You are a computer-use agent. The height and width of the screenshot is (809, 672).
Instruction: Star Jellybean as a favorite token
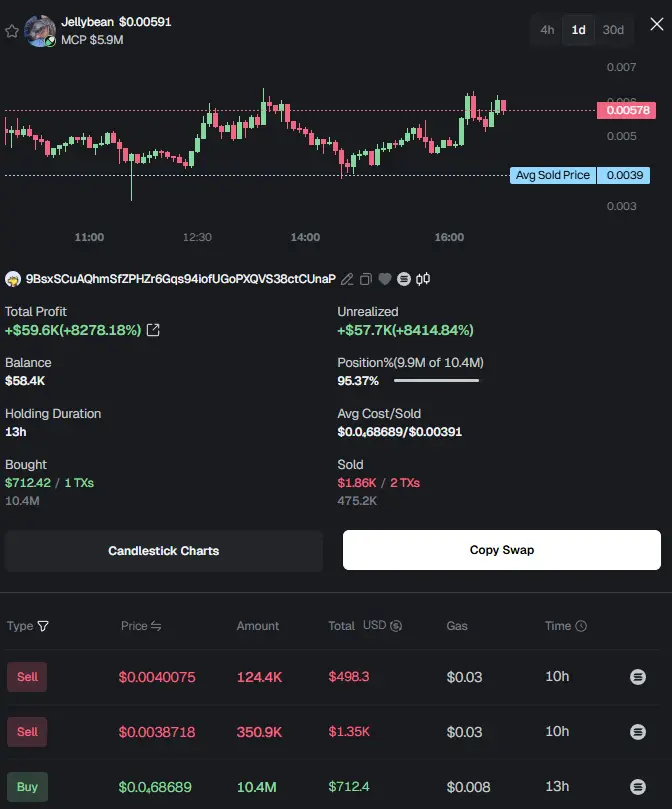coord(12,31)
